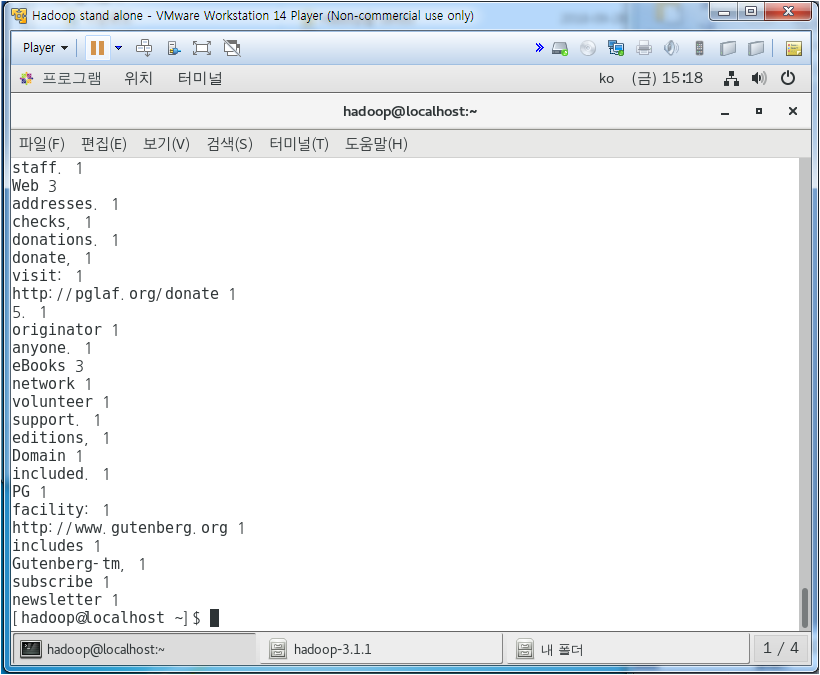
Task: Click the 'facility: 1' output line
Action: point(61,510)
